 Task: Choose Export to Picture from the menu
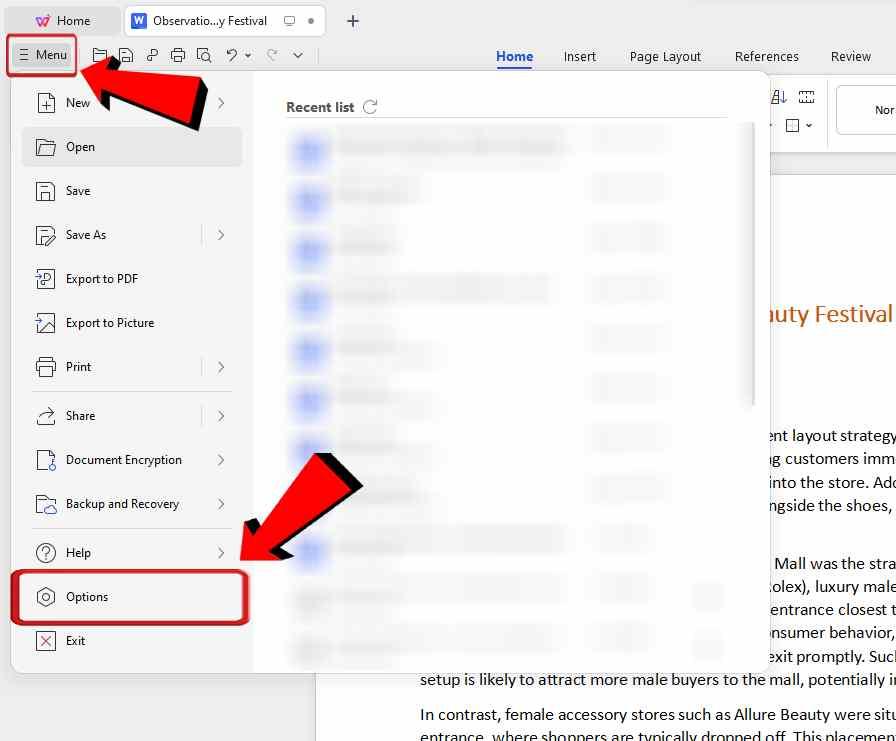point(108,322)
